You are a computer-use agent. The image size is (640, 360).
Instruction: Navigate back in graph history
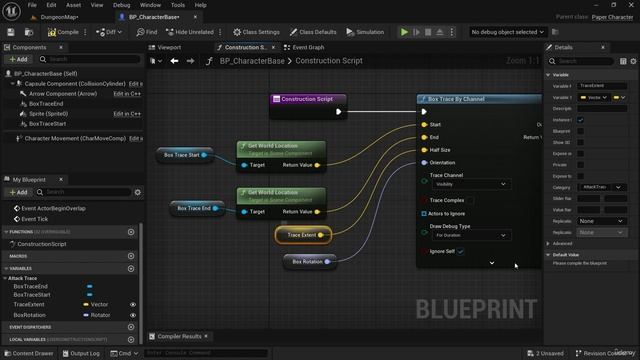click(x=174, y=61)
